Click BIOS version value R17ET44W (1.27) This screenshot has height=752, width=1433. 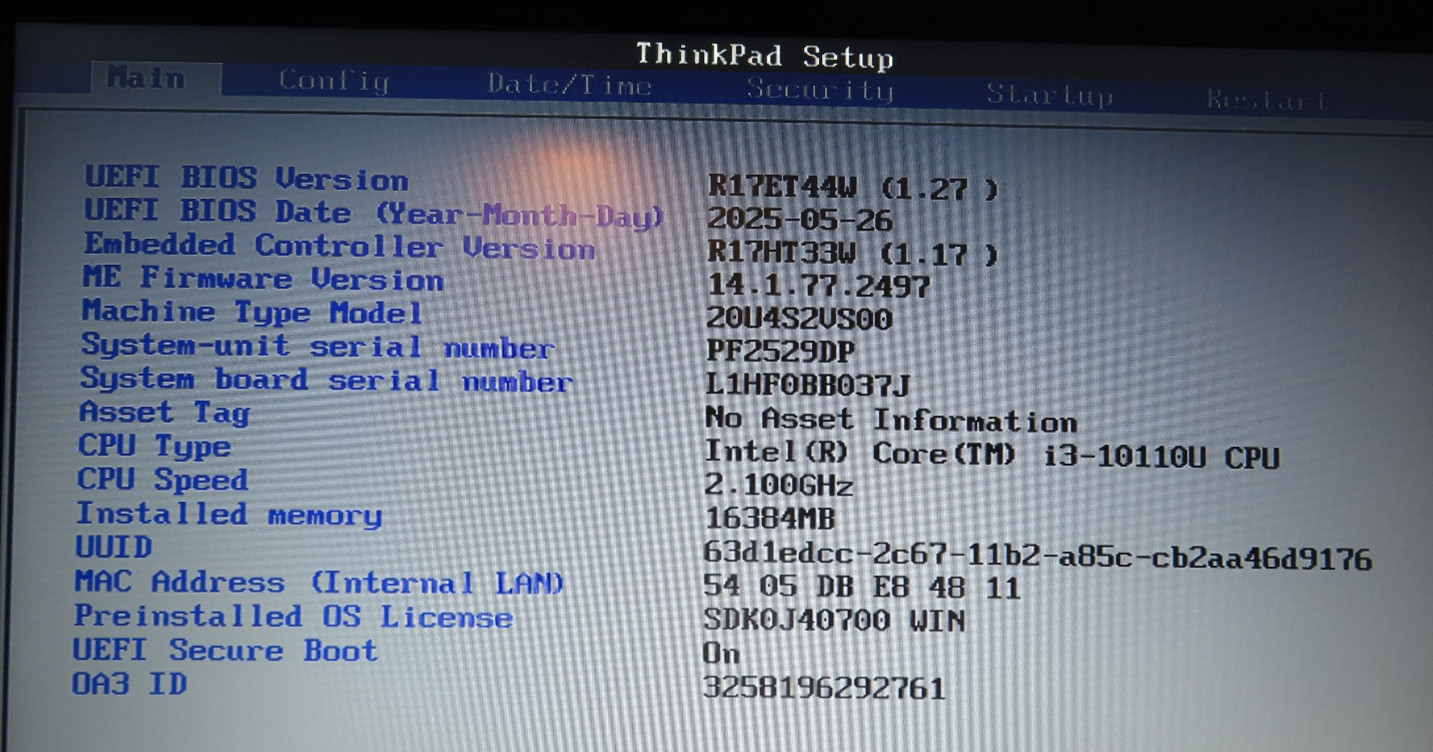click(853, 187)
